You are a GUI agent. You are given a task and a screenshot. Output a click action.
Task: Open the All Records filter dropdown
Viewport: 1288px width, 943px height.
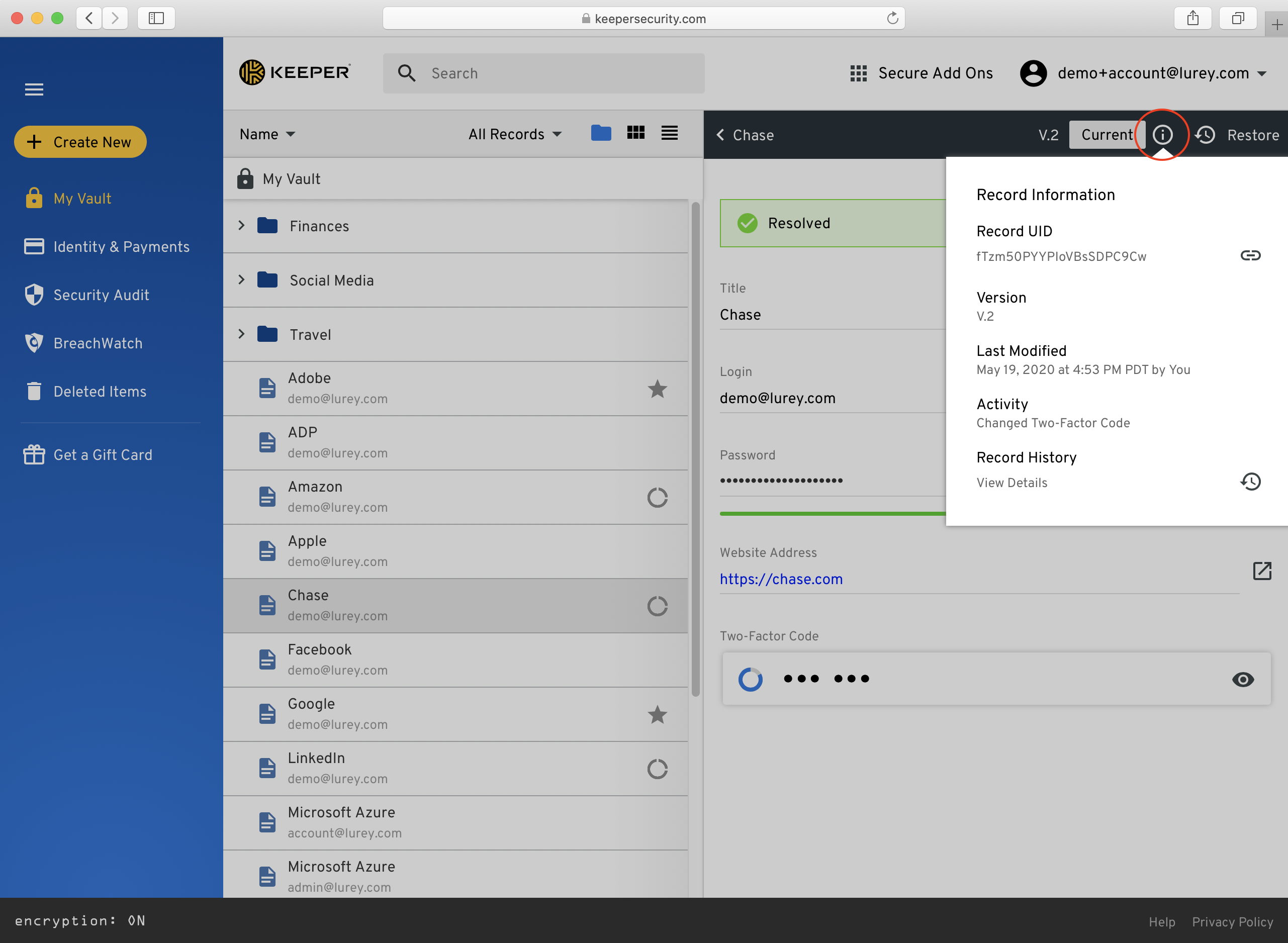[x=515, y=134]
